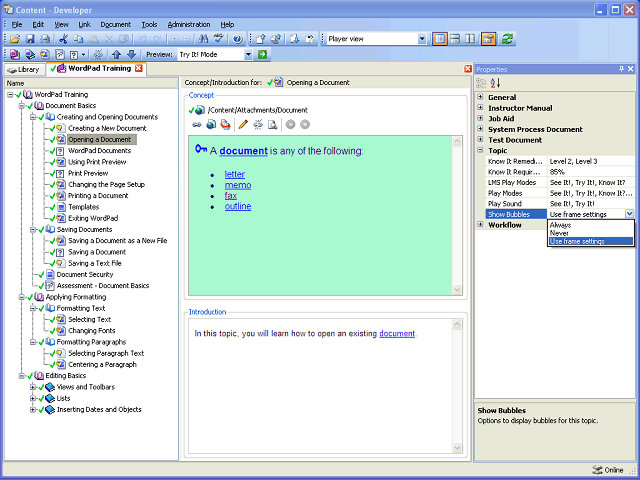The image size is (640, 480).
Task: Switch to the Library tab
Action: 24,69
